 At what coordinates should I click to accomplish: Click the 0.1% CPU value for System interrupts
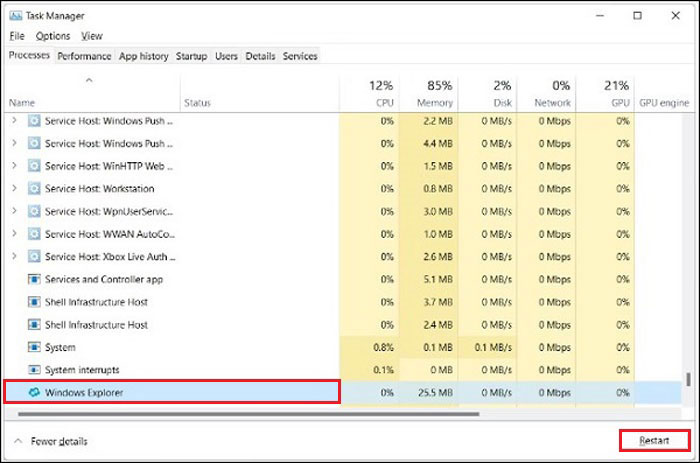click(383, 370)
